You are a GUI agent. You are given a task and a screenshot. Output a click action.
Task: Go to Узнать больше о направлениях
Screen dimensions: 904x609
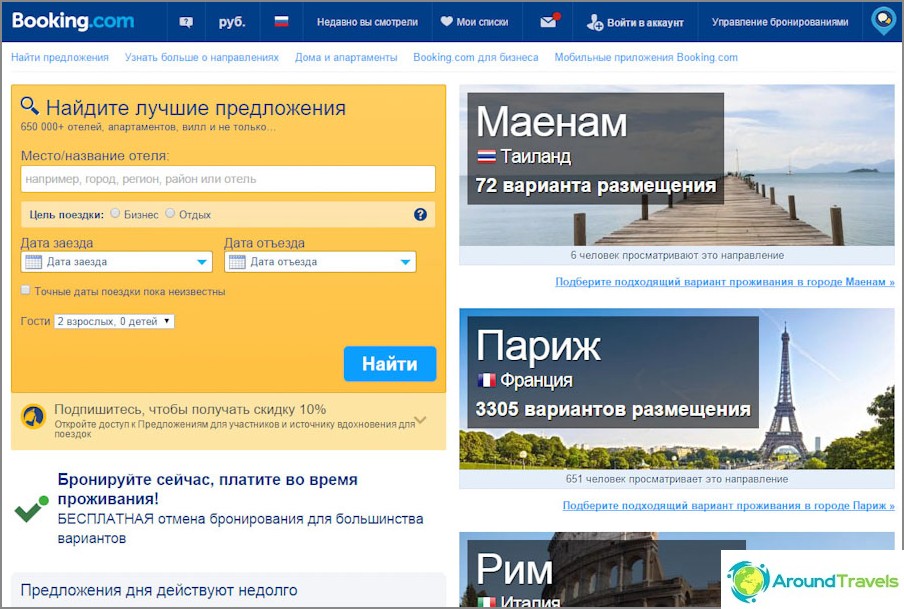click(202, 57)
